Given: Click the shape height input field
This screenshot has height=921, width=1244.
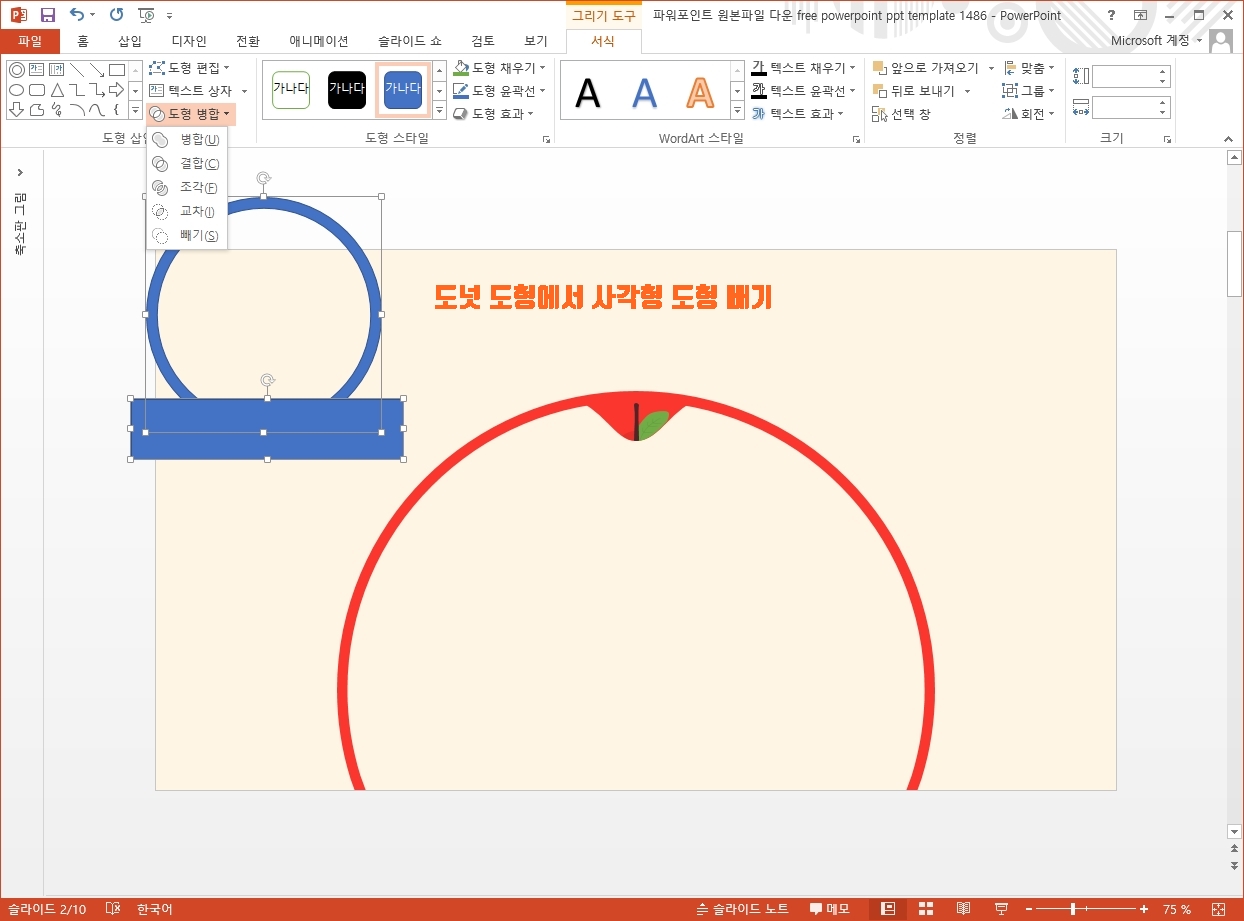Looking at the screenshot, I should (x=1125, y=76).
